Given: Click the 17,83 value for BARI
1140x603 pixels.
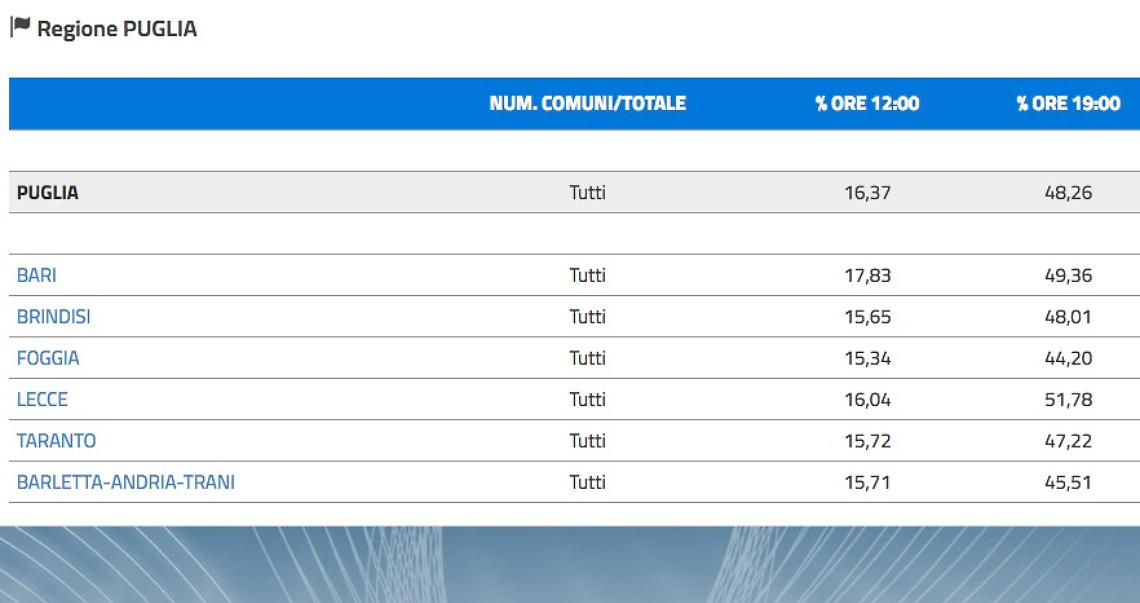Looking at the screenshot, I should point(867,275).
